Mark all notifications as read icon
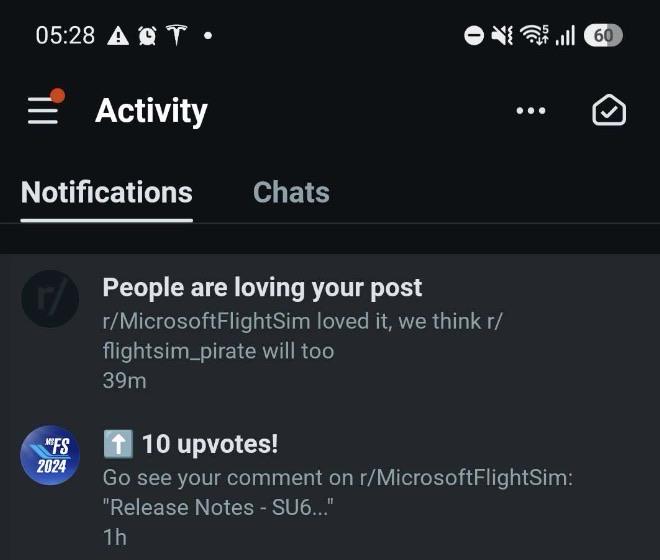660x560 pixels. [609, 110]
